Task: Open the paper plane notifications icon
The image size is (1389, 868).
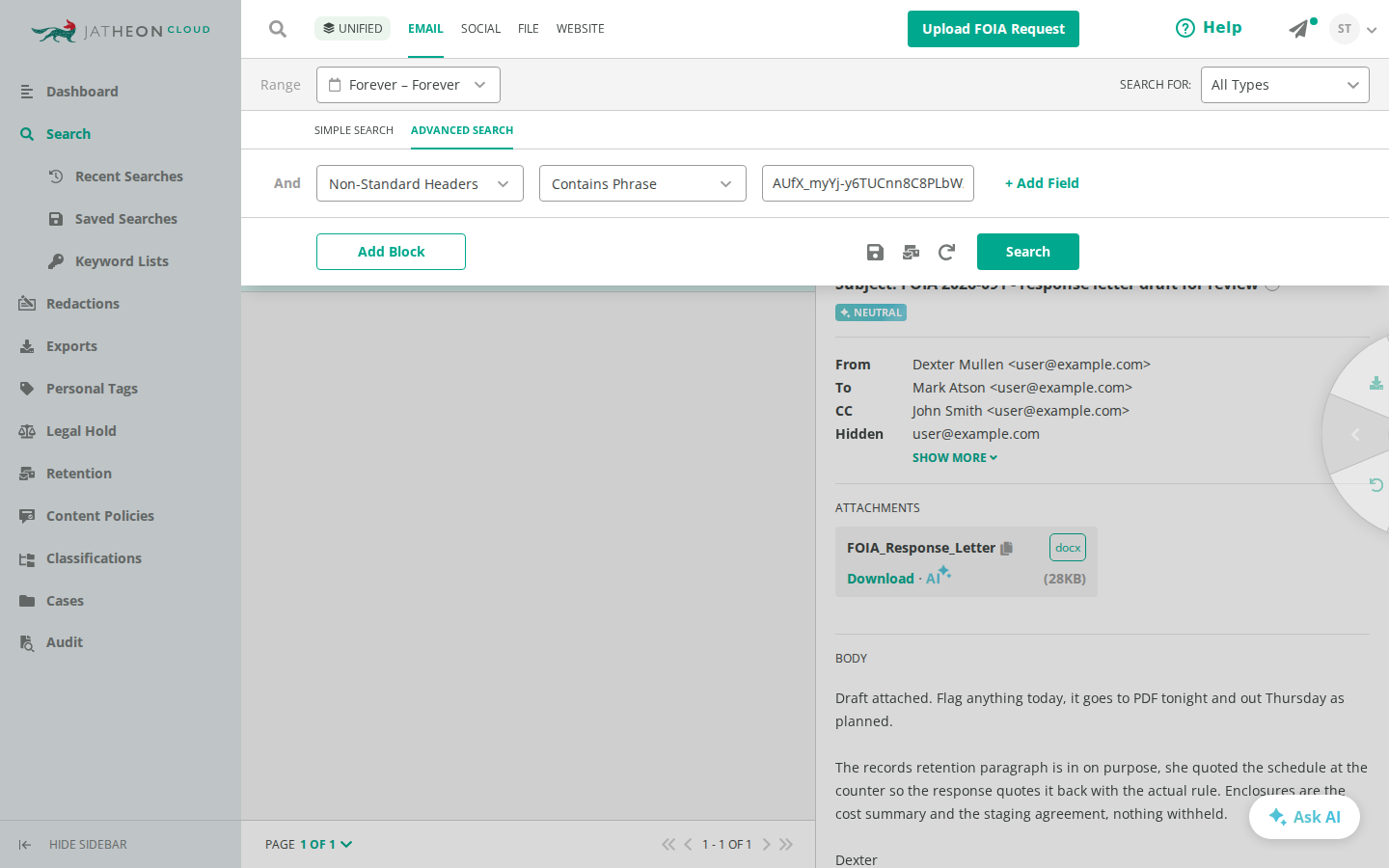Action: 1299,29
